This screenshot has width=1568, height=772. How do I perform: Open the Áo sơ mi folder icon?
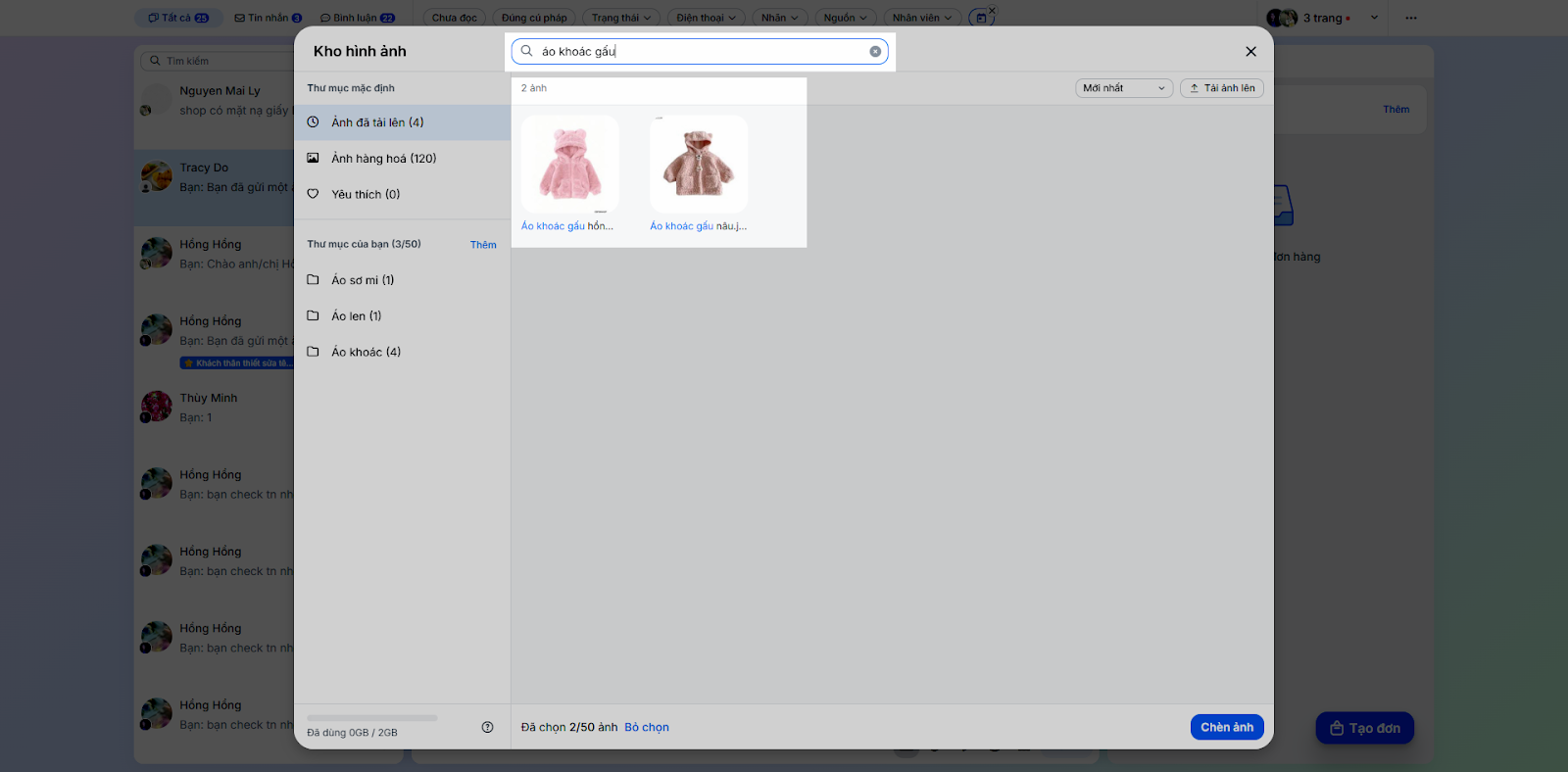[x=314, y=279]
